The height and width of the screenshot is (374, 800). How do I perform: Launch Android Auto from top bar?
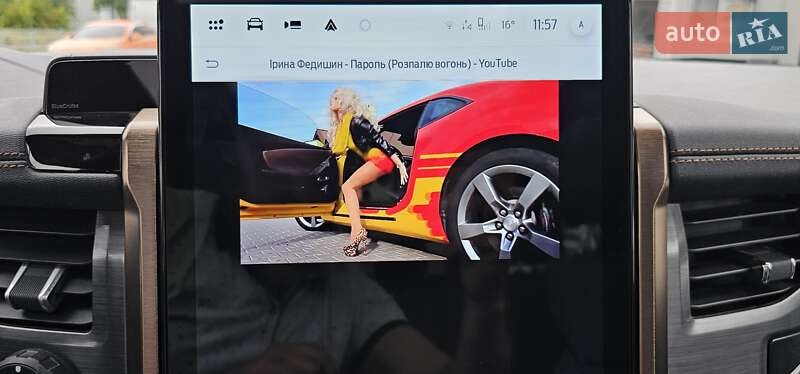point(331,25)
